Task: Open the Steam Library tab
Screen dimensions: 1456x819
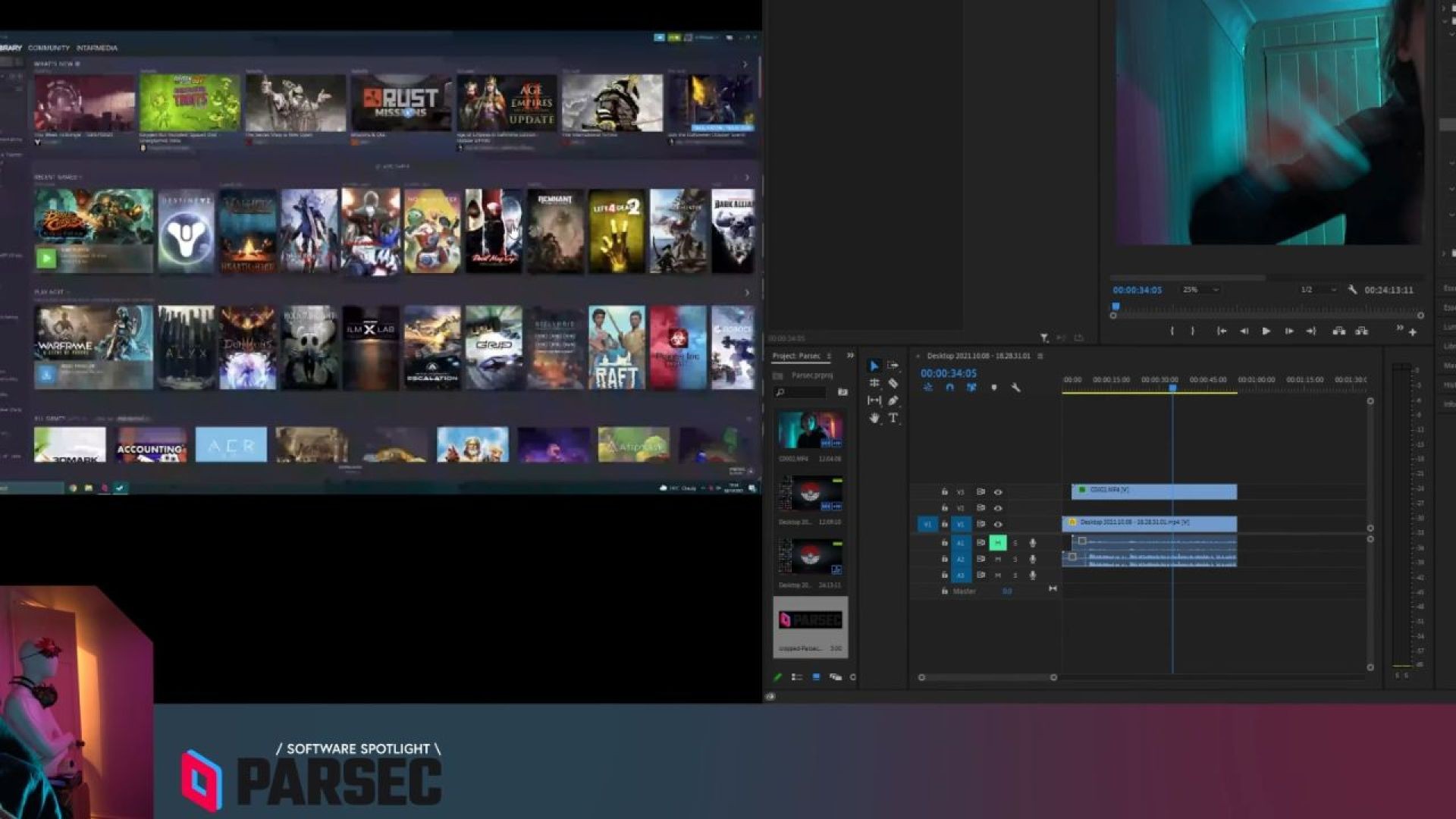Action: (11, 48)
